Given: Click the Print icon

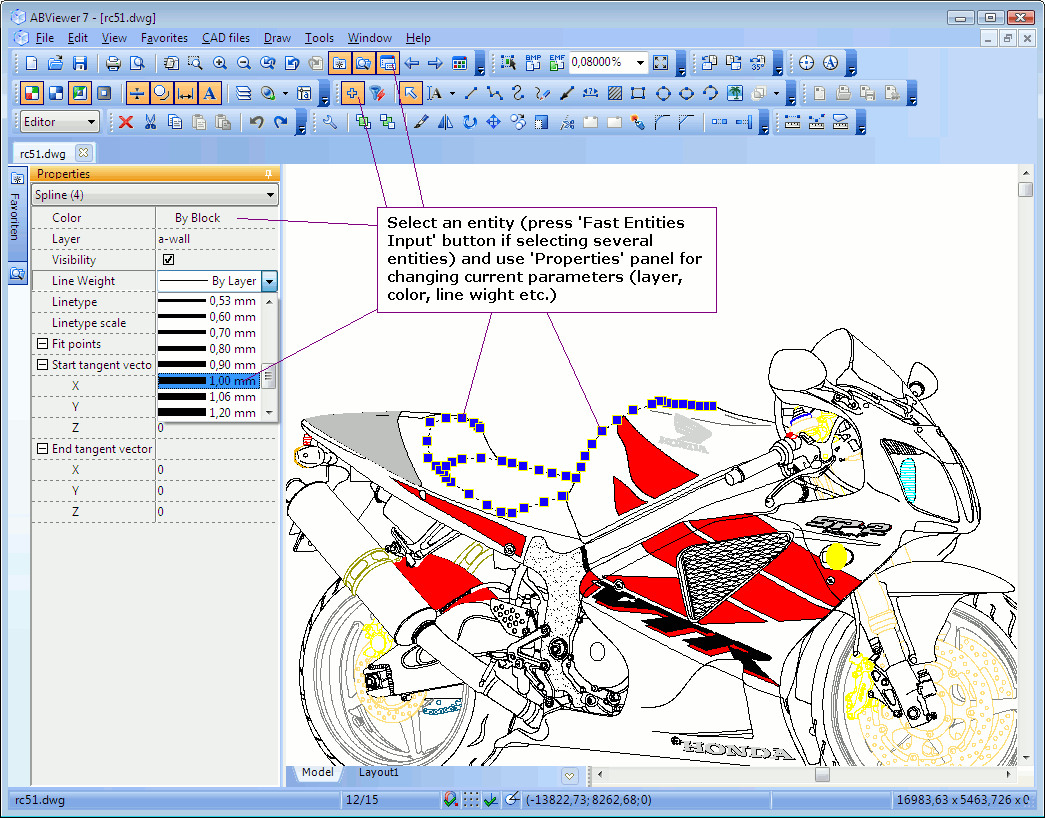Looking at the screenshot, I should (x=113, y=63).
